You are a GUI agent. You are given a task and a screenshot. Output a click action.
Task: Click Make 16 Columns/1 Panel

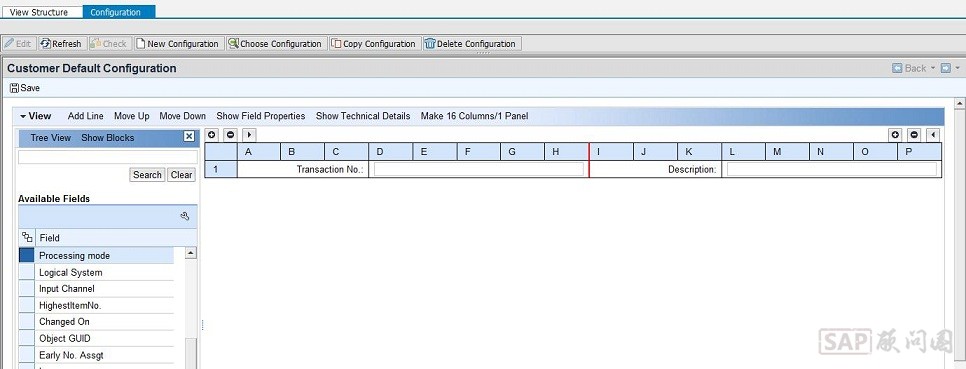pos(474,116)
